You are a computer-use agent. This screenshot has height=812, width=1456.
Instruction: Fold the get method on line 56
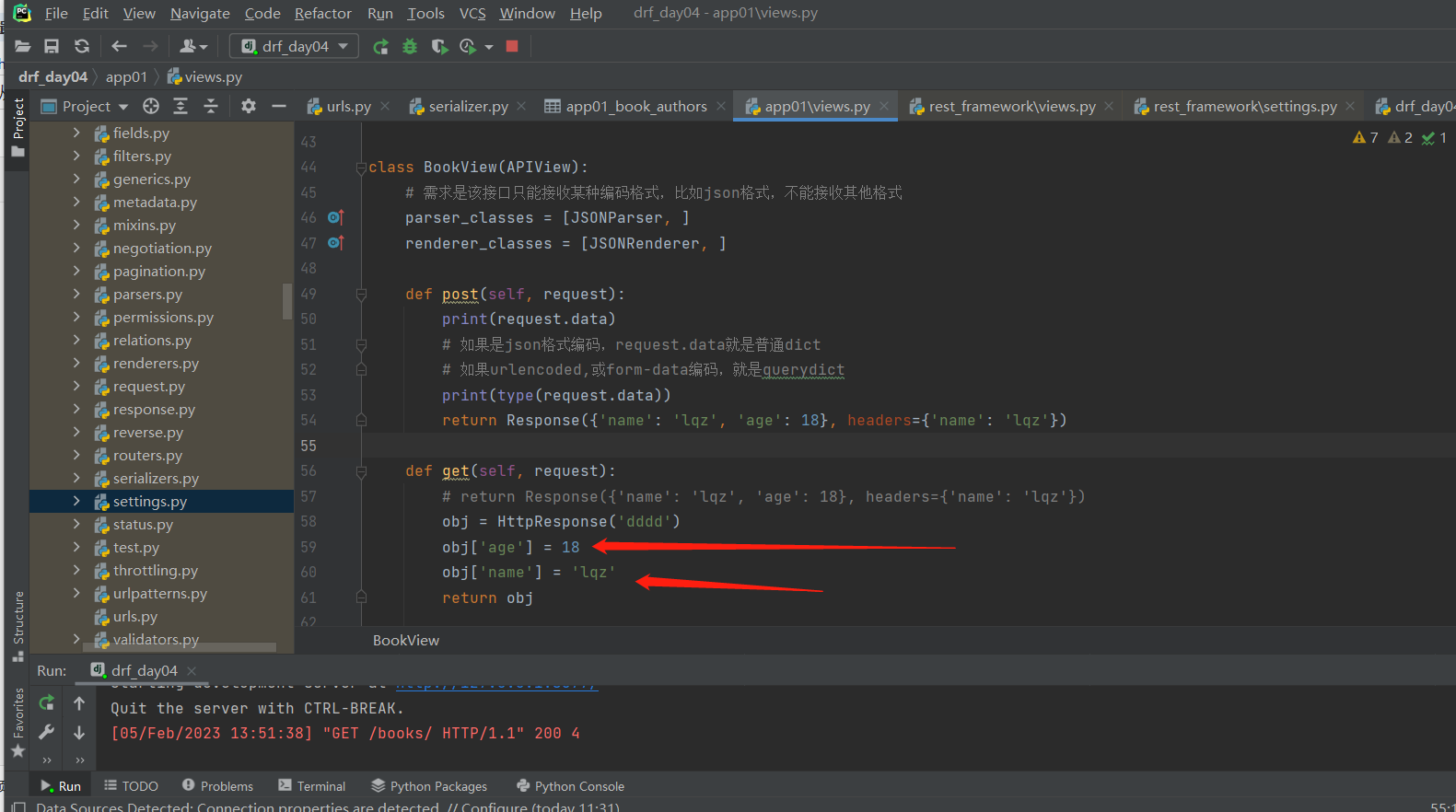pyautogui.click(x=361, y=471)
